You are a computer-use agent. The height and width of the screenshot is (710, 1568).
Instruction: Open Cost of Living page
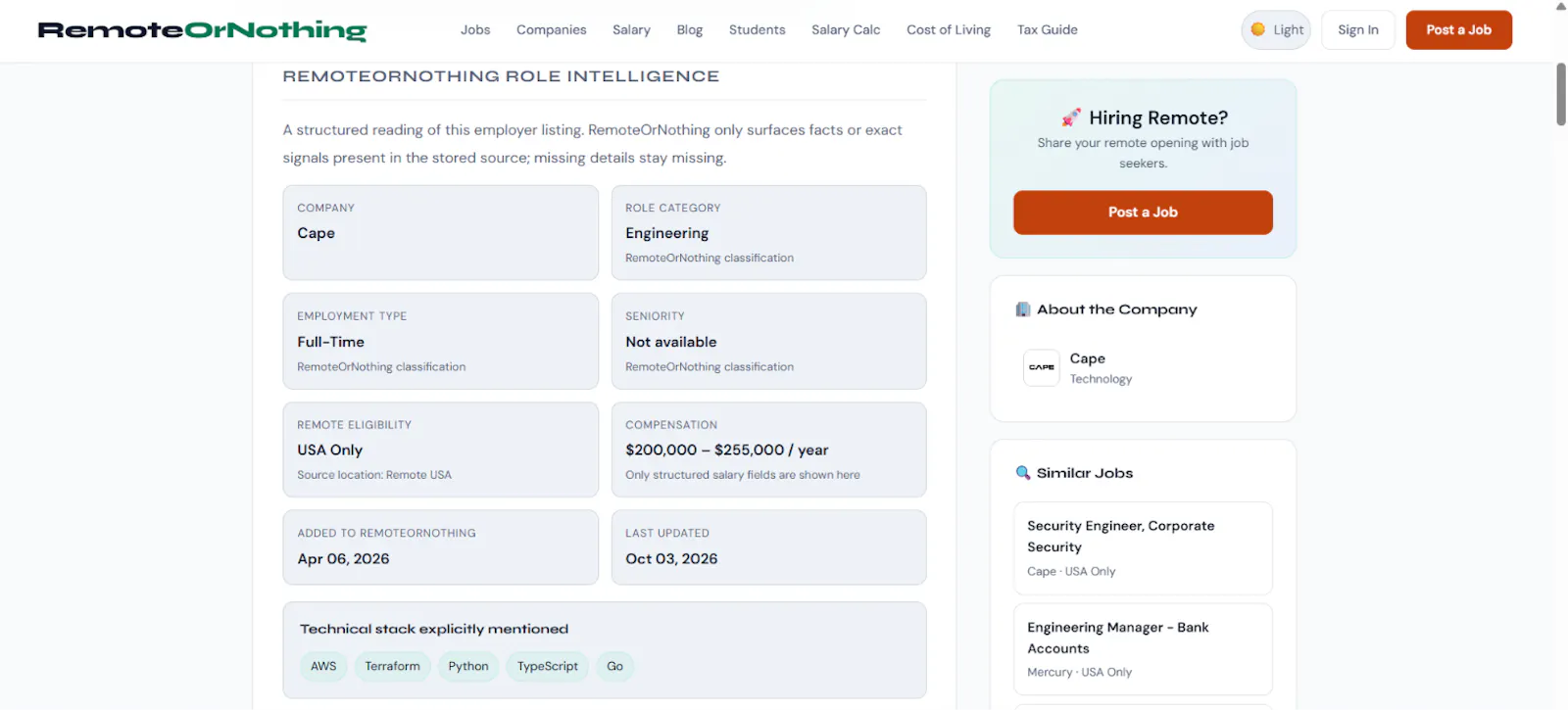949,30
